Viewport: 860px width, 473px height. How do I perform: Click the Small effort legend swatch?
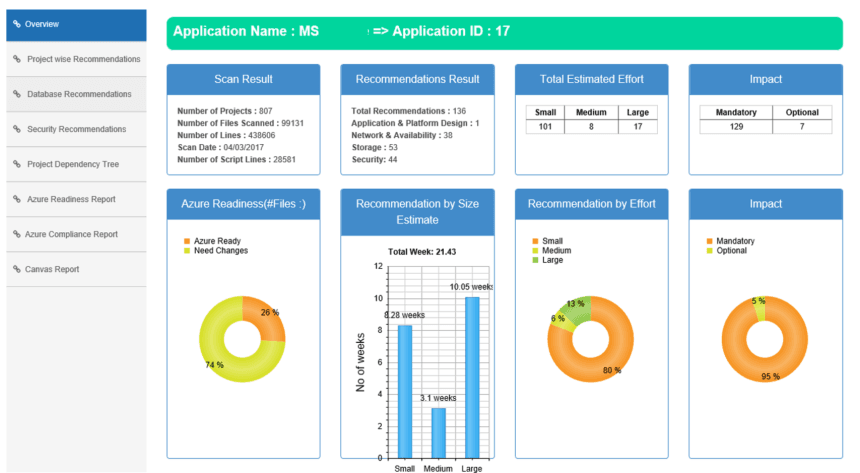coord(535,241)
